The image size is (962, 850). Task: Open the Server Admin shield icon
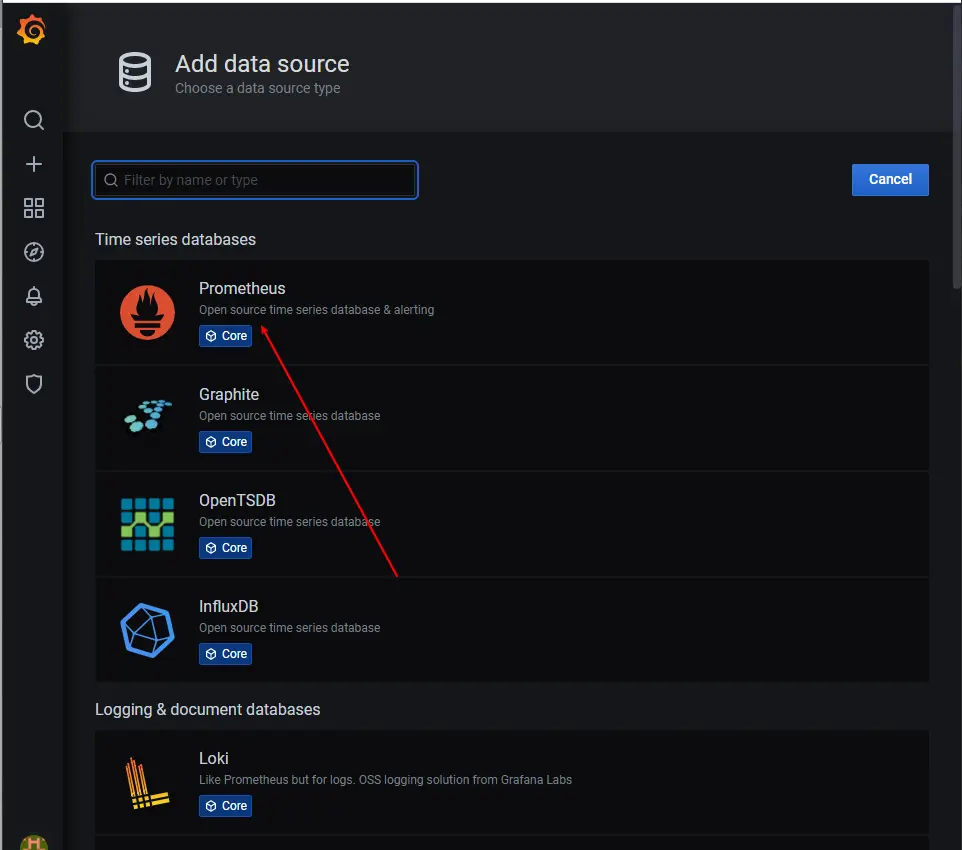pyautogui.click(x=34, y=384)
